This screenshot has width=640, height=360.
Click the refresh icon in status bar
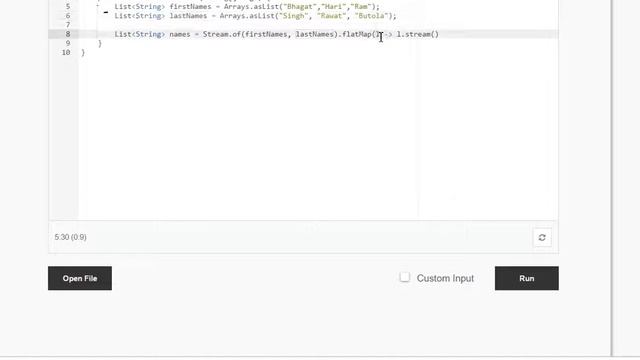coord(542,238)
